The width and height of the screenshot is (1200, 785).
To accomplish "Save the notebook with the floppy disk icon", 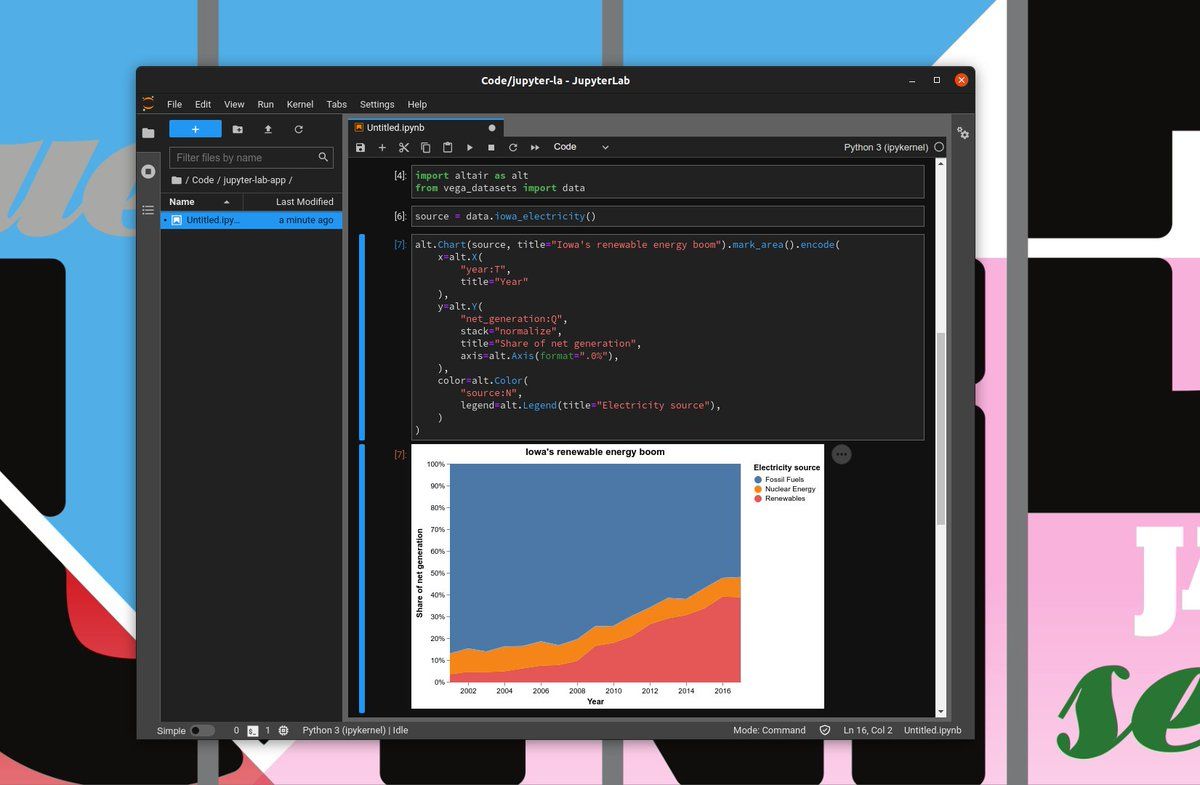I will (x=361, y=148).
